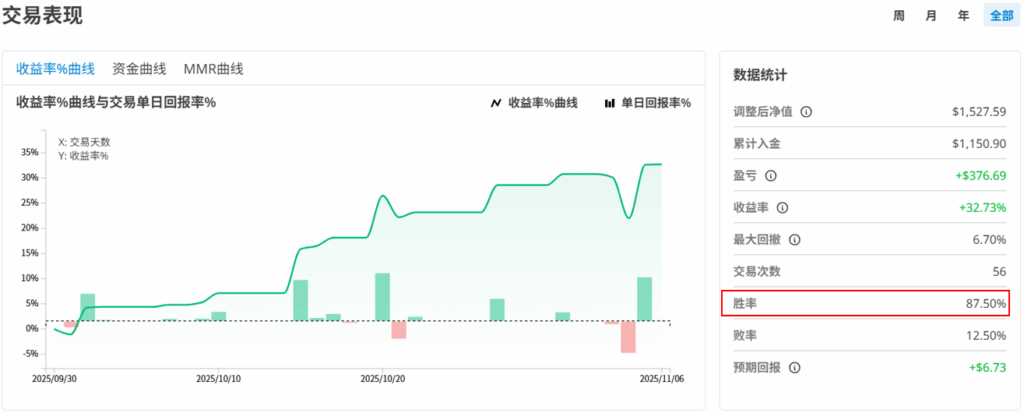Switch to the 资金曲线 tab
The height and width of the screenshot is (413, 1024).
point(139,69)
